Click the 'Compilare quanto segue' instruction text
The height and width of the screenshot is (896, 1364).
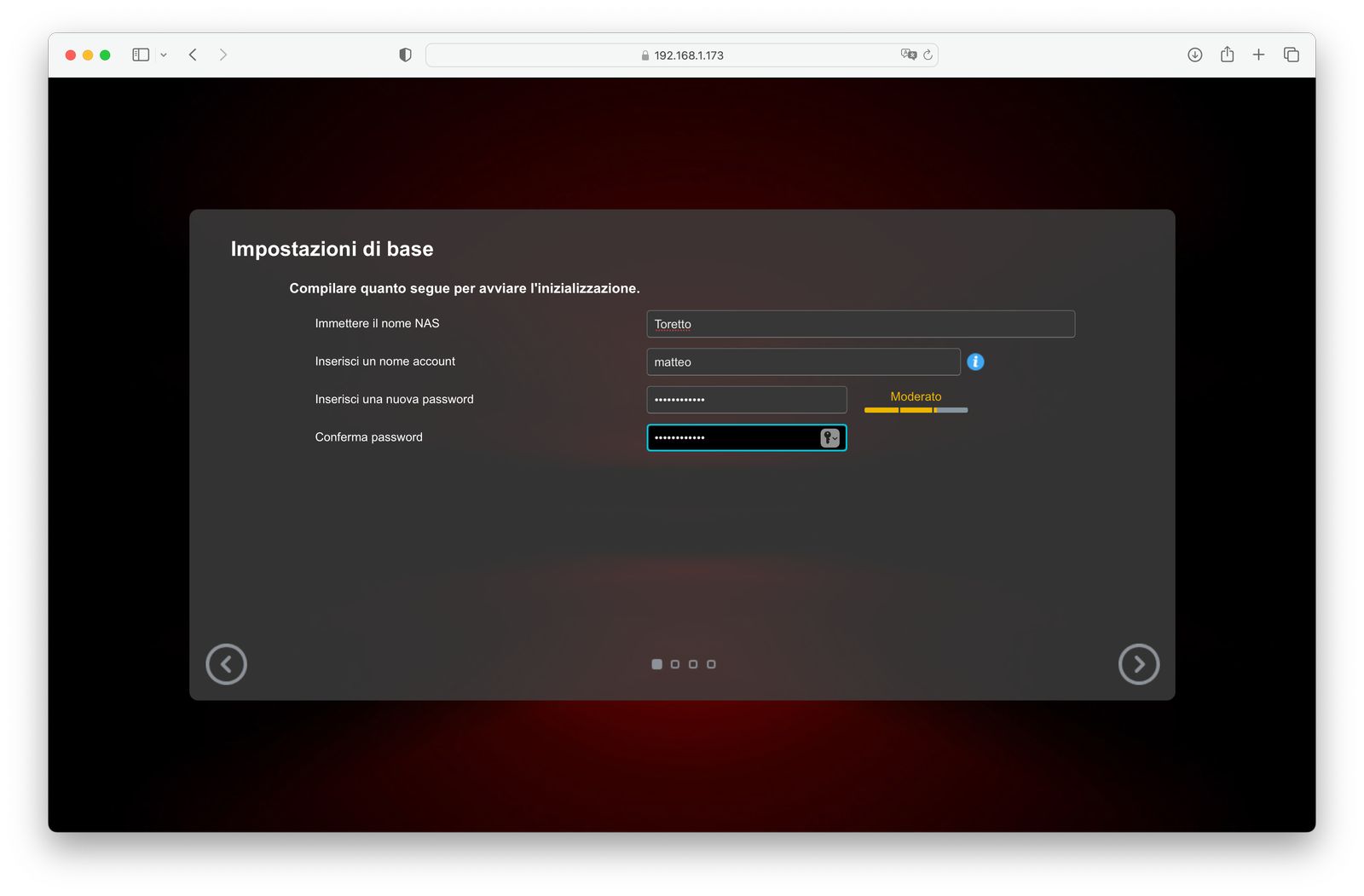(x=465, y=288)
